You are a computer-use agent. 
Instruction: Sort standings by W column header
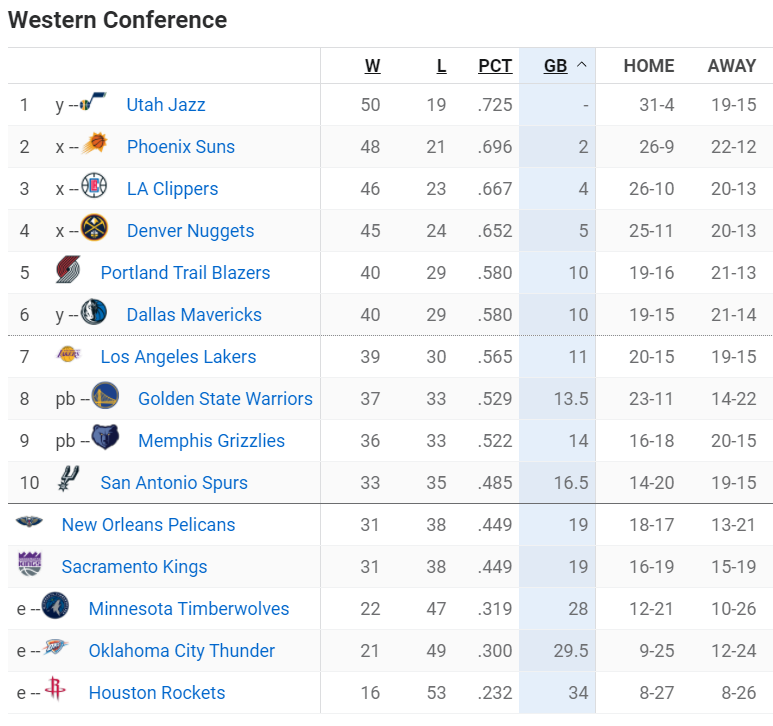[372, 66]
